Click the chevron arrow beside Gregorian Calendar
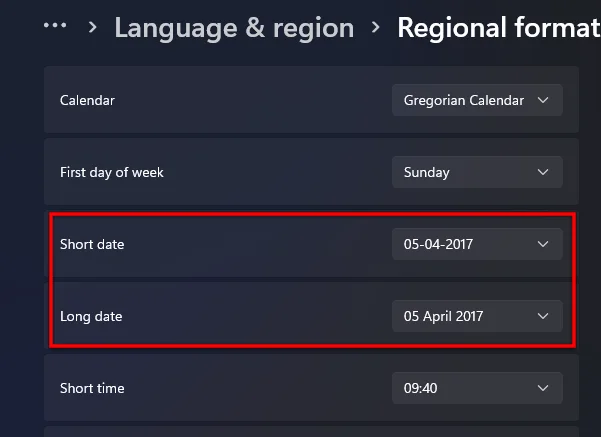Screen dimensions: 601x437 (x=543, y=101)
